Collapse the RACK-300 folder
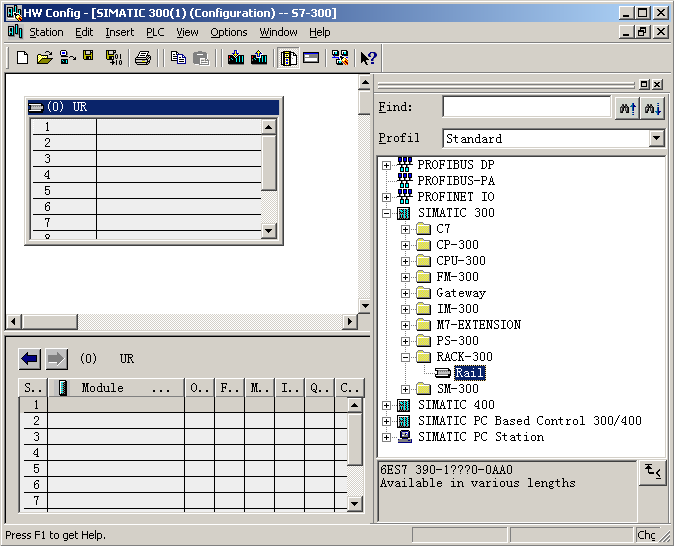Viewport: 675px width, 547px height. [x=405, y=357]
